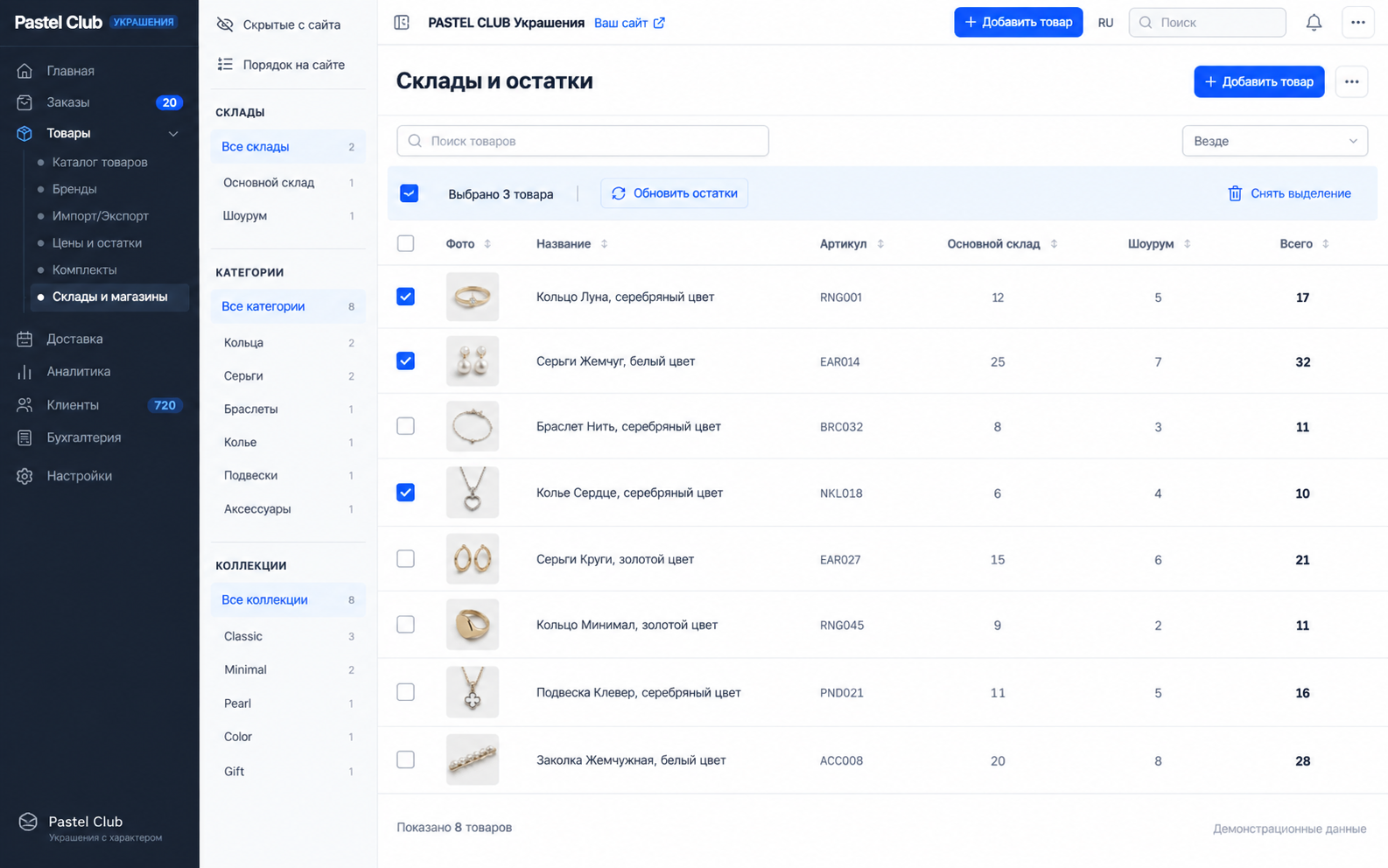Click the Аналитика chart icon
Image resolution: width=1388 pixels, height=868 pixels.
[x=25, y=372]
